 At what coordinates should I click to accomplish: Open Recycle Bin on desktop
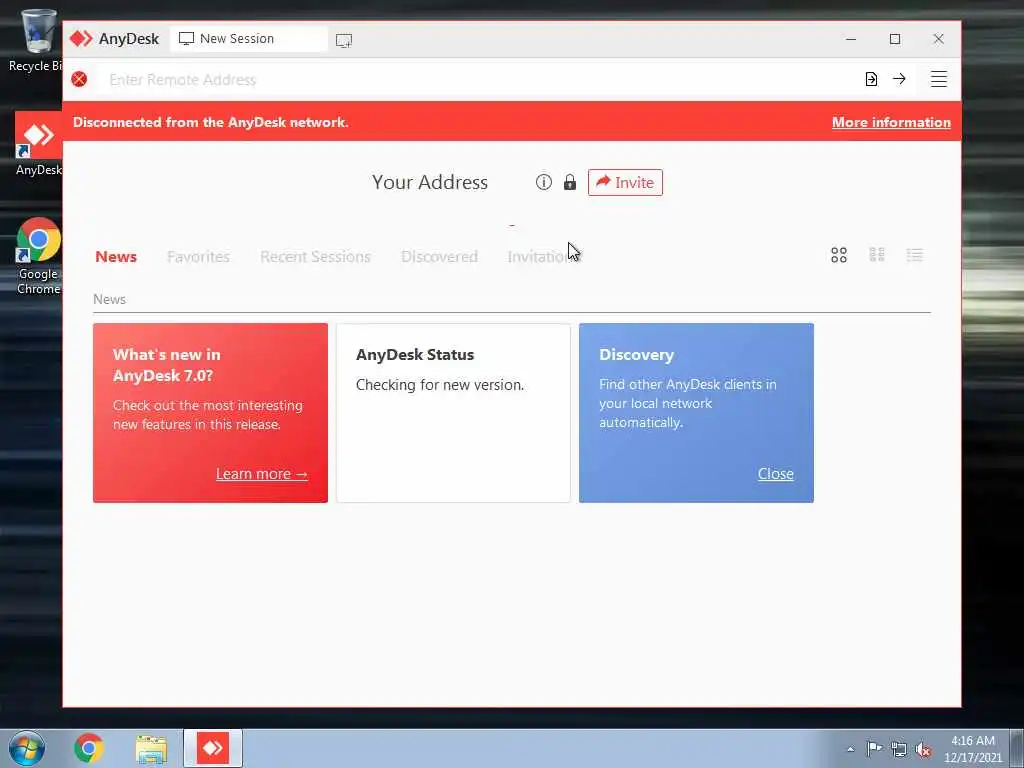tap(36, 39)
